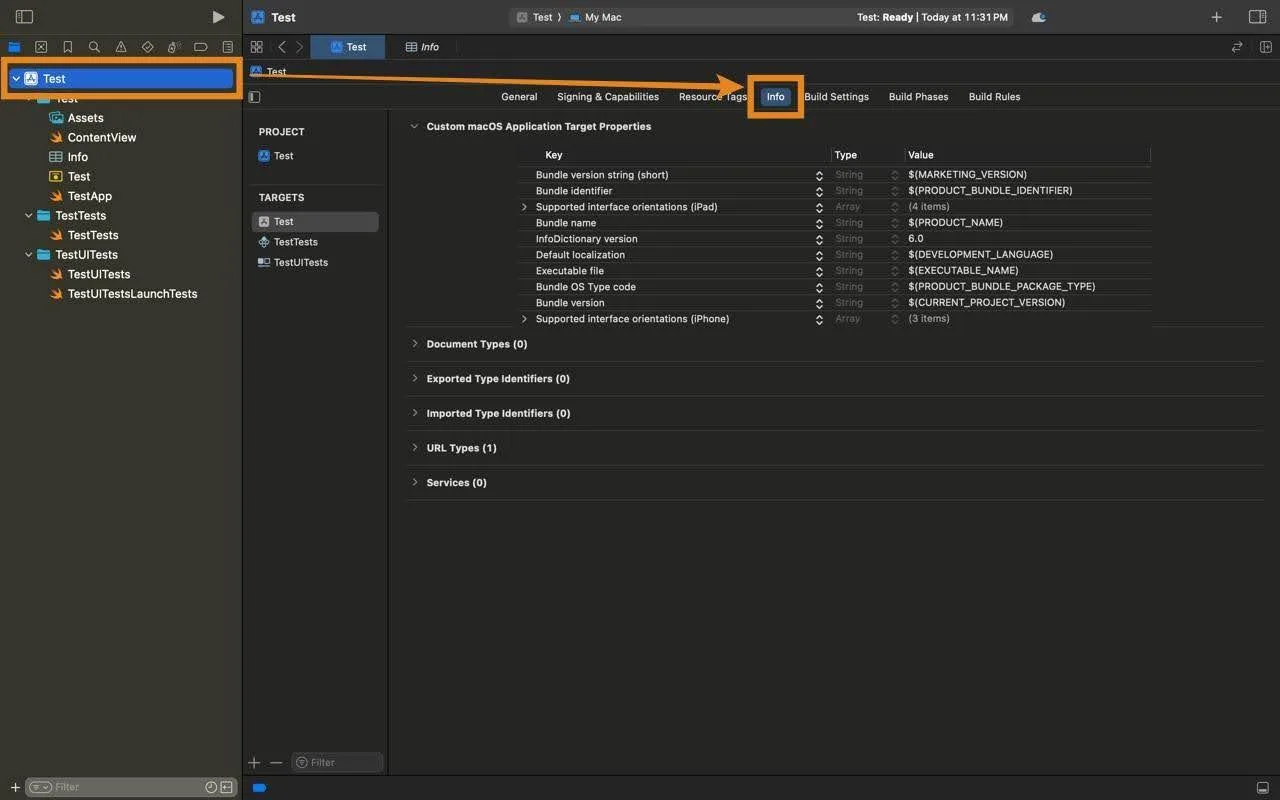
Task: Select Info plist file in navigator
Action: tap(77, 157)
